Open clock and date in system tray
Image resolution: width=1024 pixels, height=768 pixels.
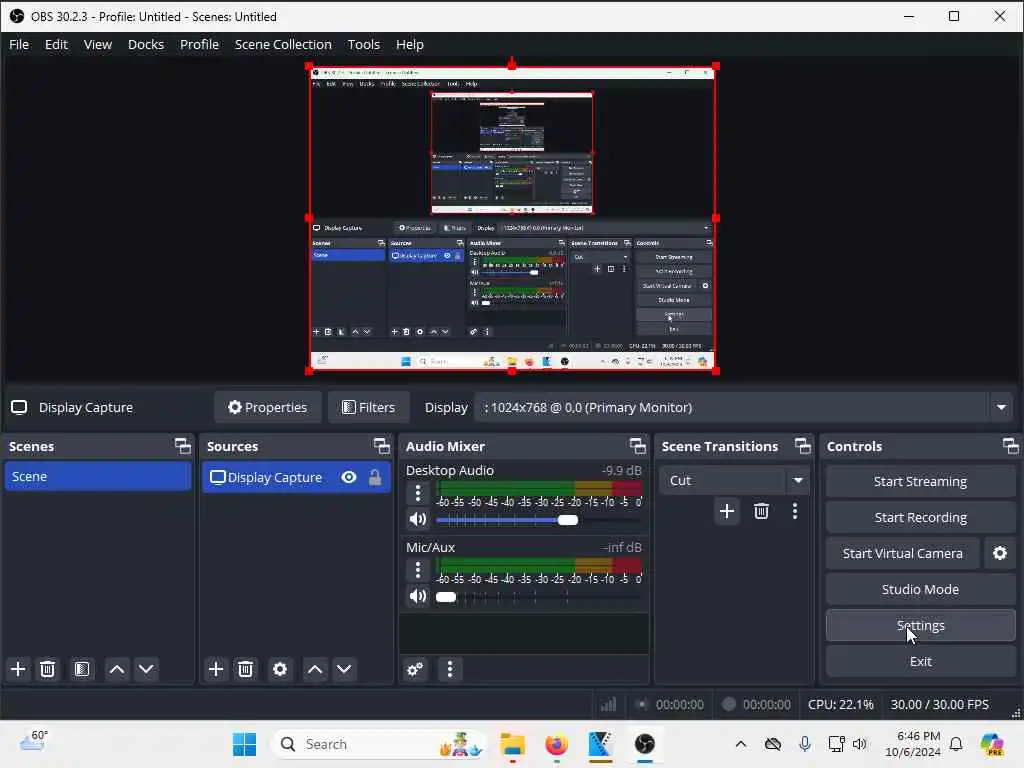click(912, 744)
